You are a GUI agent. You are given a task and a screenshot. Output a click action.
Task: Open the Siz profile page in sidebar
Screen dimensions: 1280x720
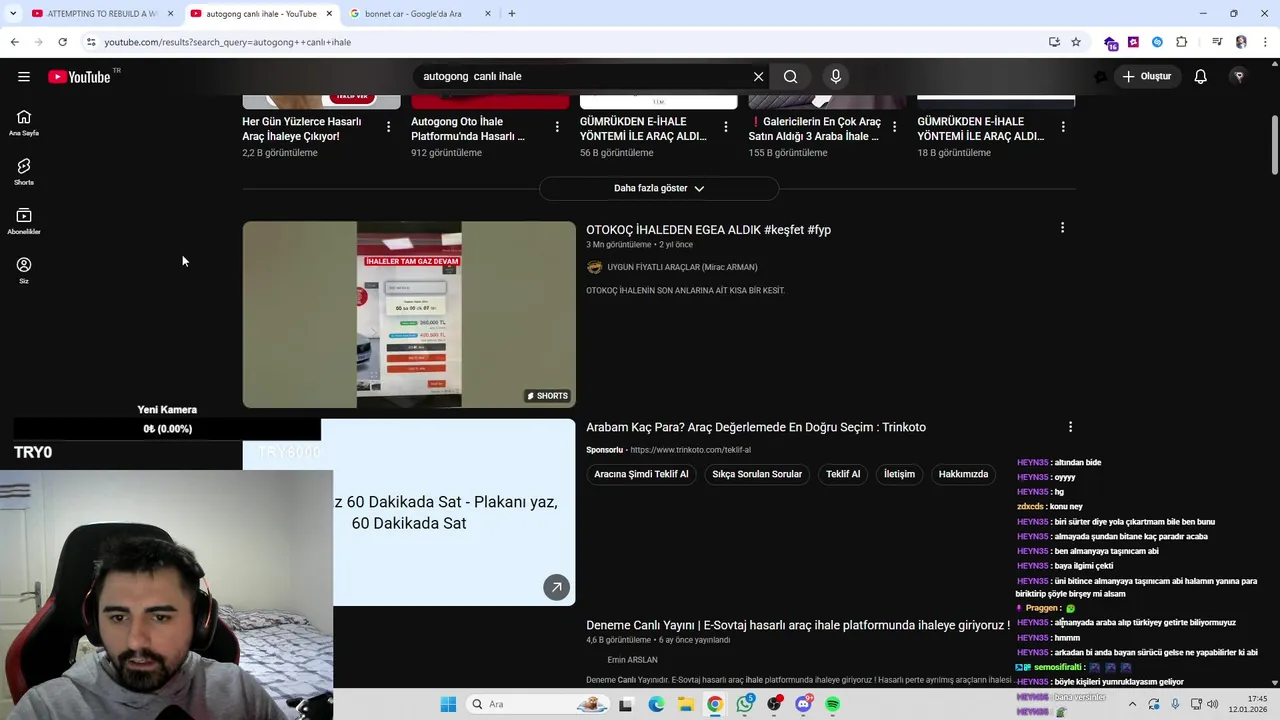tap(24, 270)
